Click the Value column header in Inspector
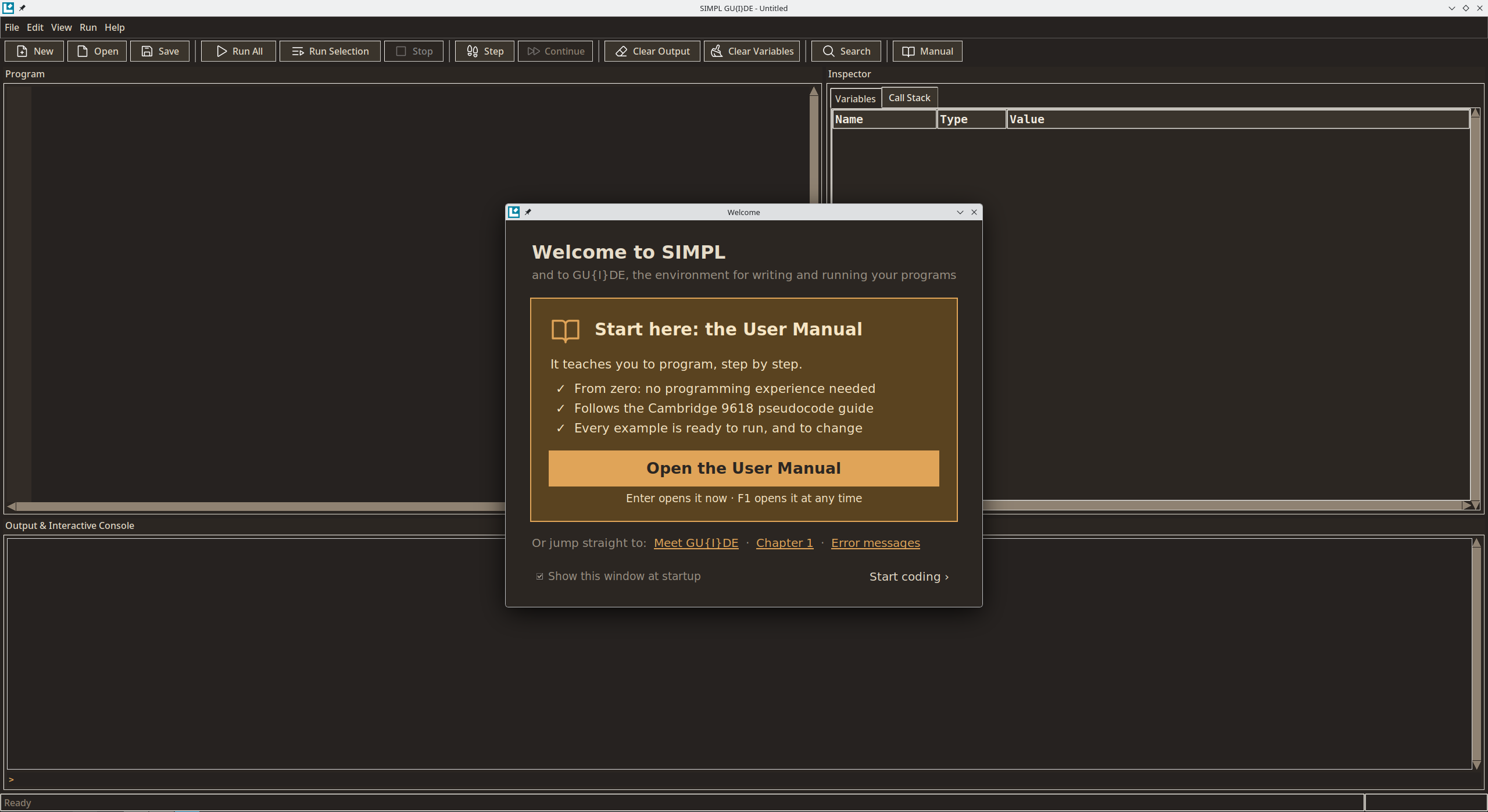1488x812 pixels. click(1238, 119)
